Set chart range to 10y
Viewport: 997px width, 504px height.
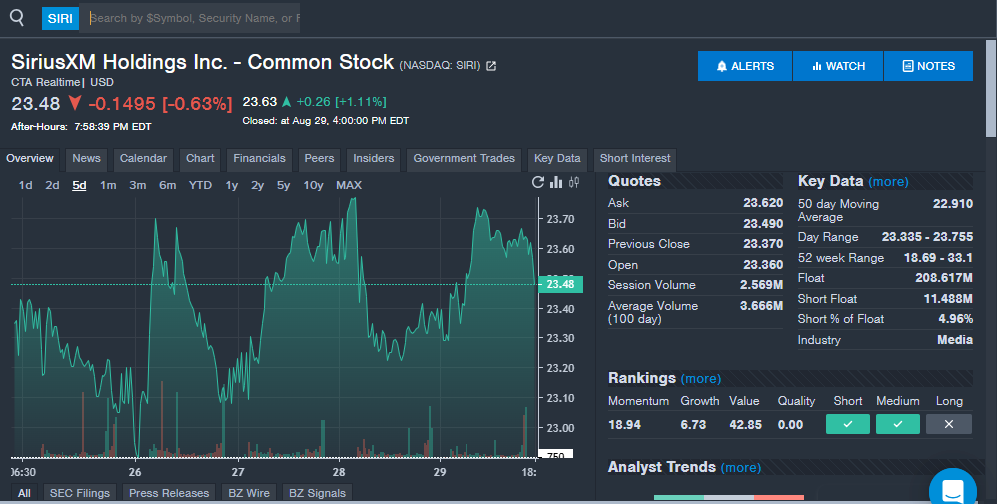pyautogui.click(x=313, y=185)
